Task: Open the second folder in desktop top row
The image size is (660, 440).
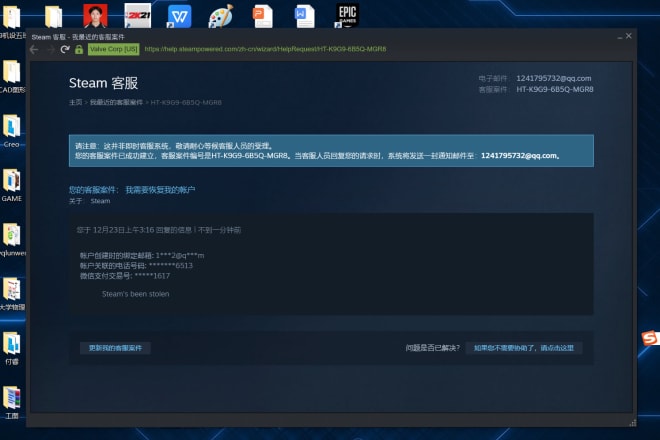Action: pos(53,17)
